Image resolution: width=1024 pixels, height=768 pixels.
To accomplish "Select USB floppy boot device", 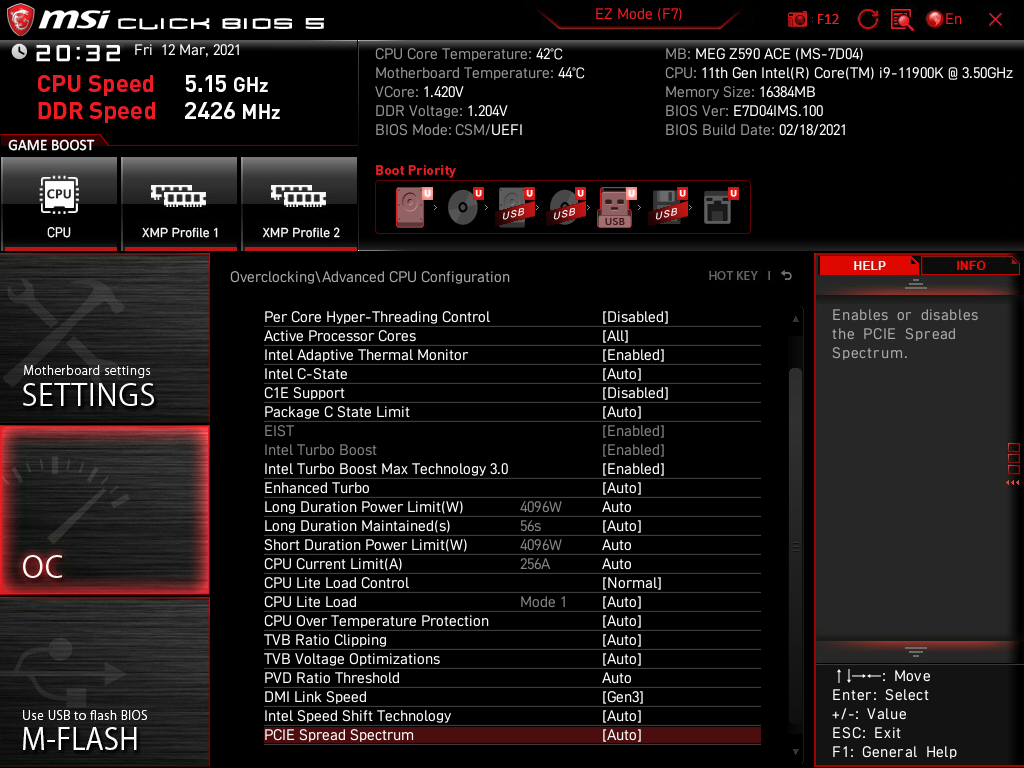I will [668, 207].
